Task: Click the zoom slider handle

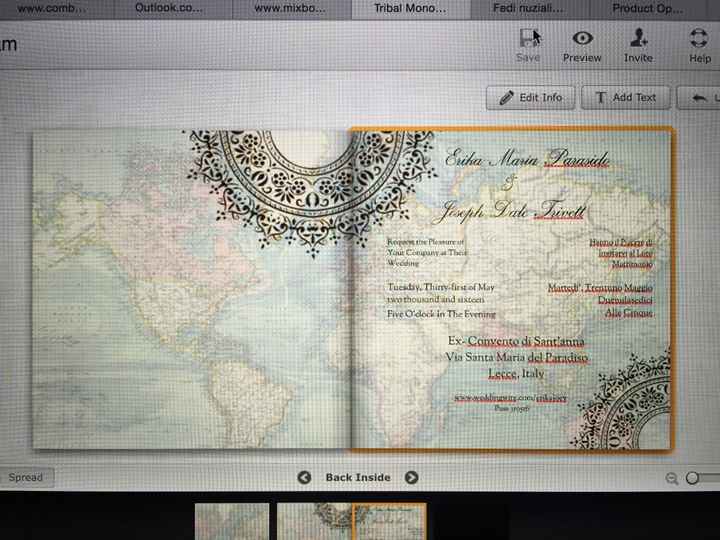Action: 693,479
